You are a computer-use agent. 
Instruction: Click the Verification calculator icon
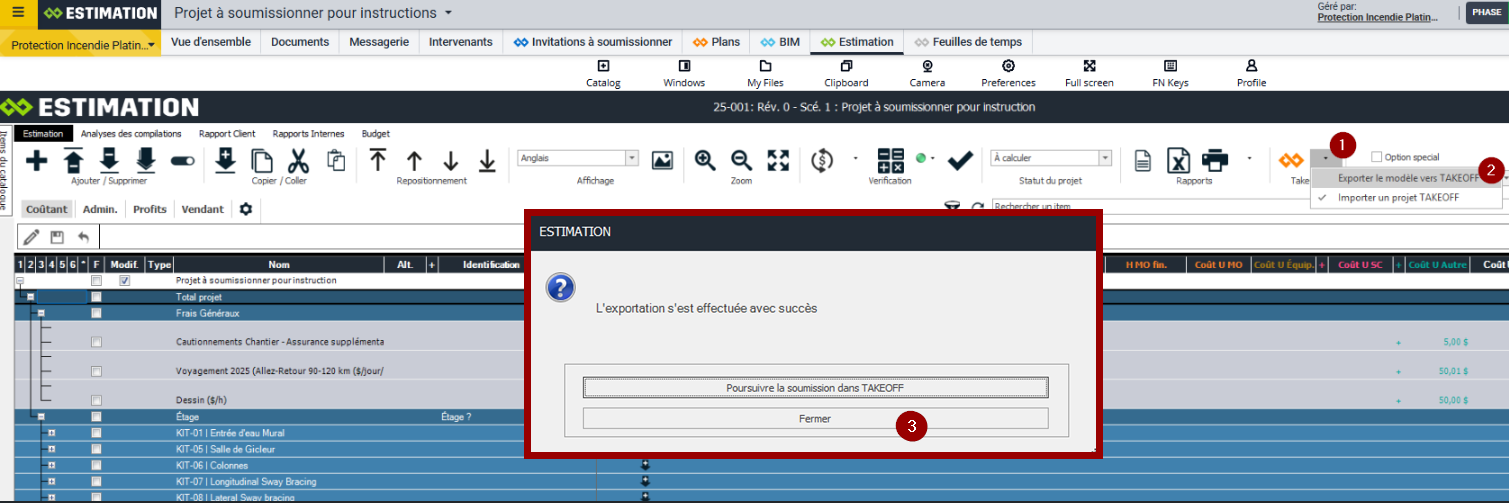(x=890, y=160)
